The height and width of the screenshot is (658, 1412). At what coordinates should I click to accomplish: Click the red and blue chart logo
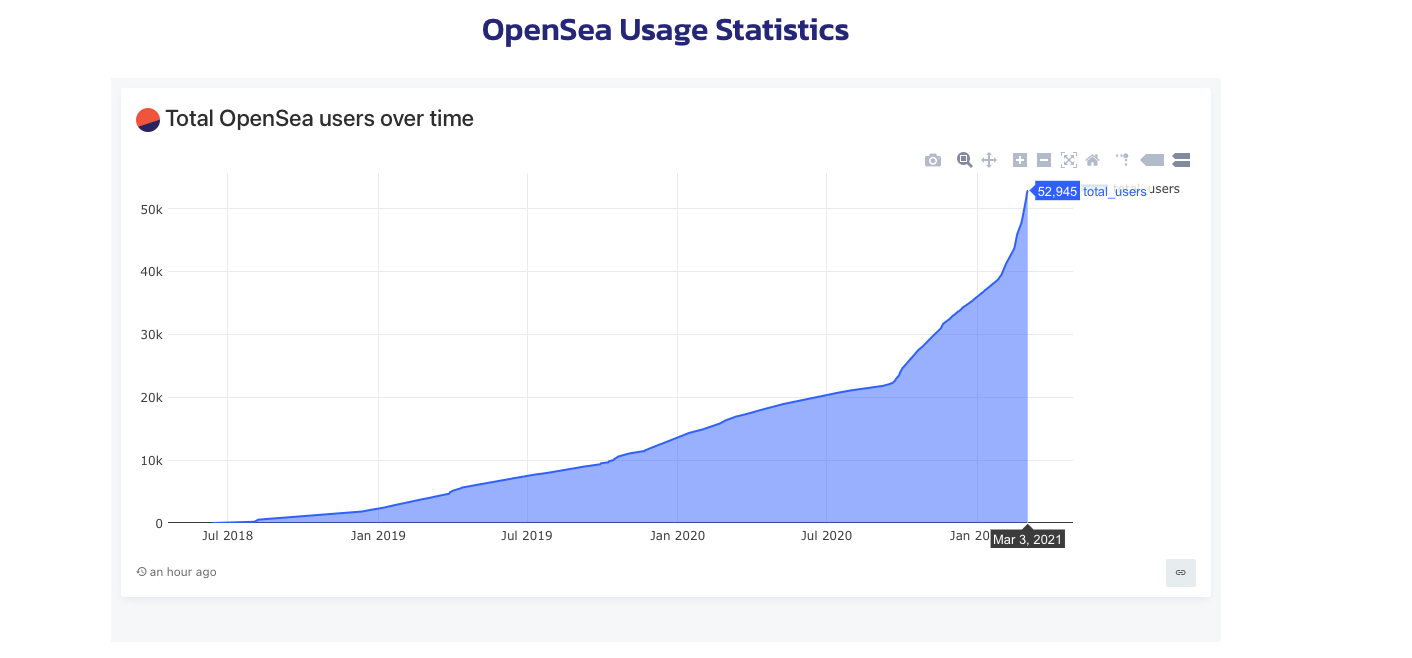pos(148,119)
